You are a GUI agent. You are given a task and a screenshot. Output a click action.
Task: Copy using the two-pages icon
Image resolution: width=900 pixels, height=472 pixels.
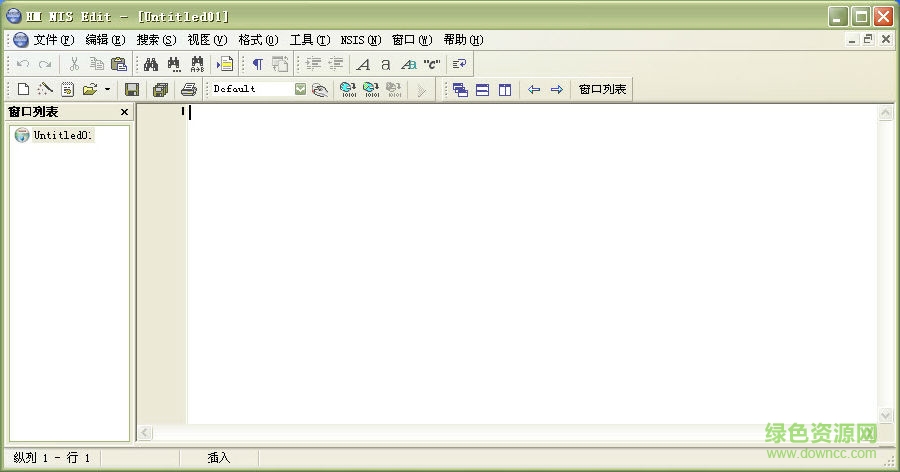point(96,64)
